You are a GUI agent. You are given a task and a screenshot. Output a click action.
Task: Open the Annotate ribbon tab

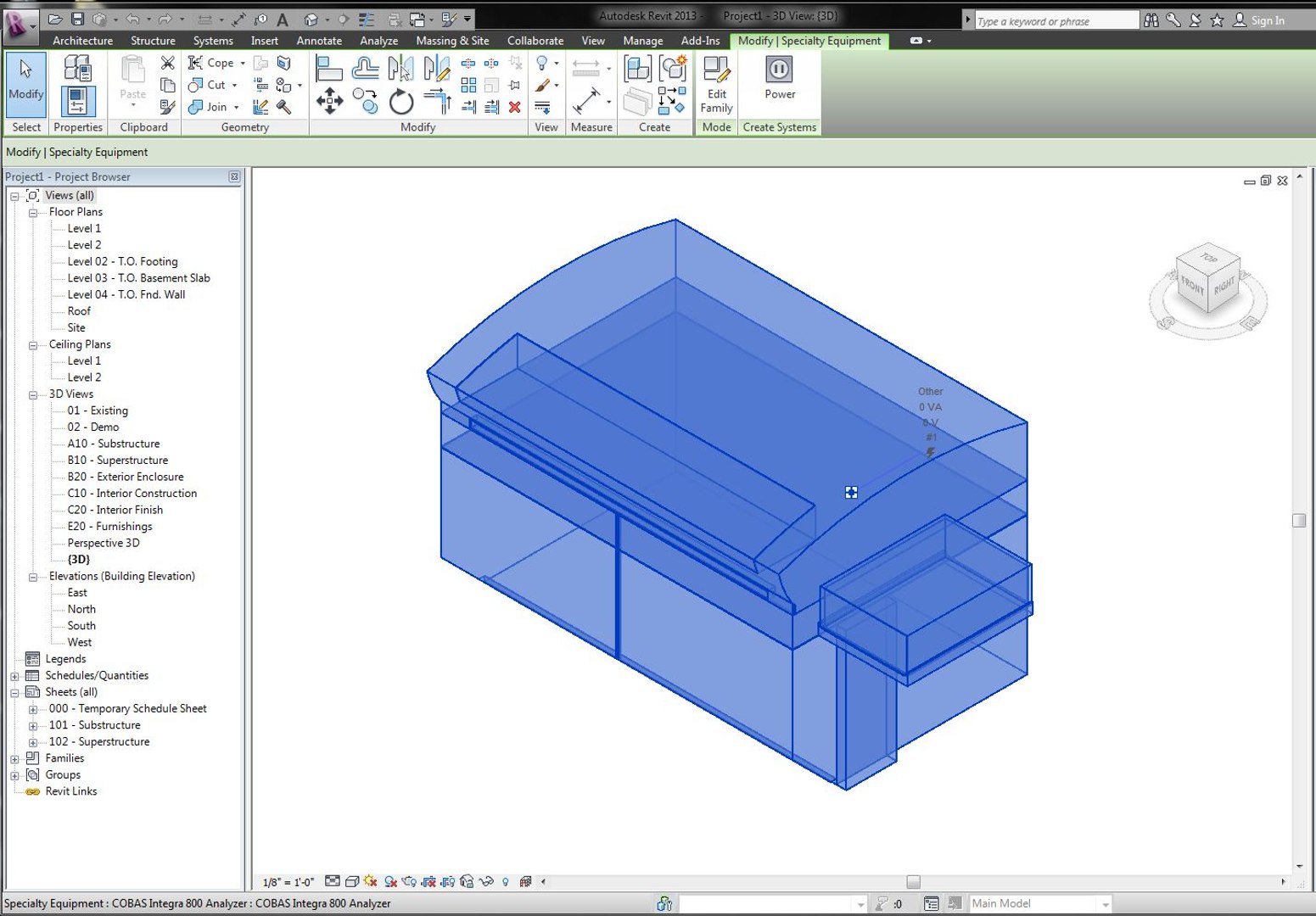[319, 41]
